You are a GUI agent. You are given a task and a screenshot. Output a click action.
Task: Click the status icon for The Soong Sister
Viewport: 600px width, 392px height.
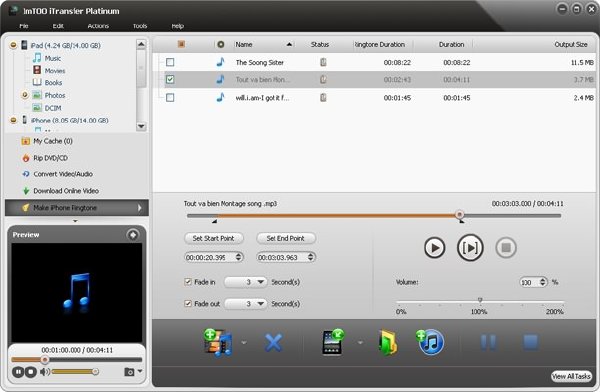coord(323,62)
